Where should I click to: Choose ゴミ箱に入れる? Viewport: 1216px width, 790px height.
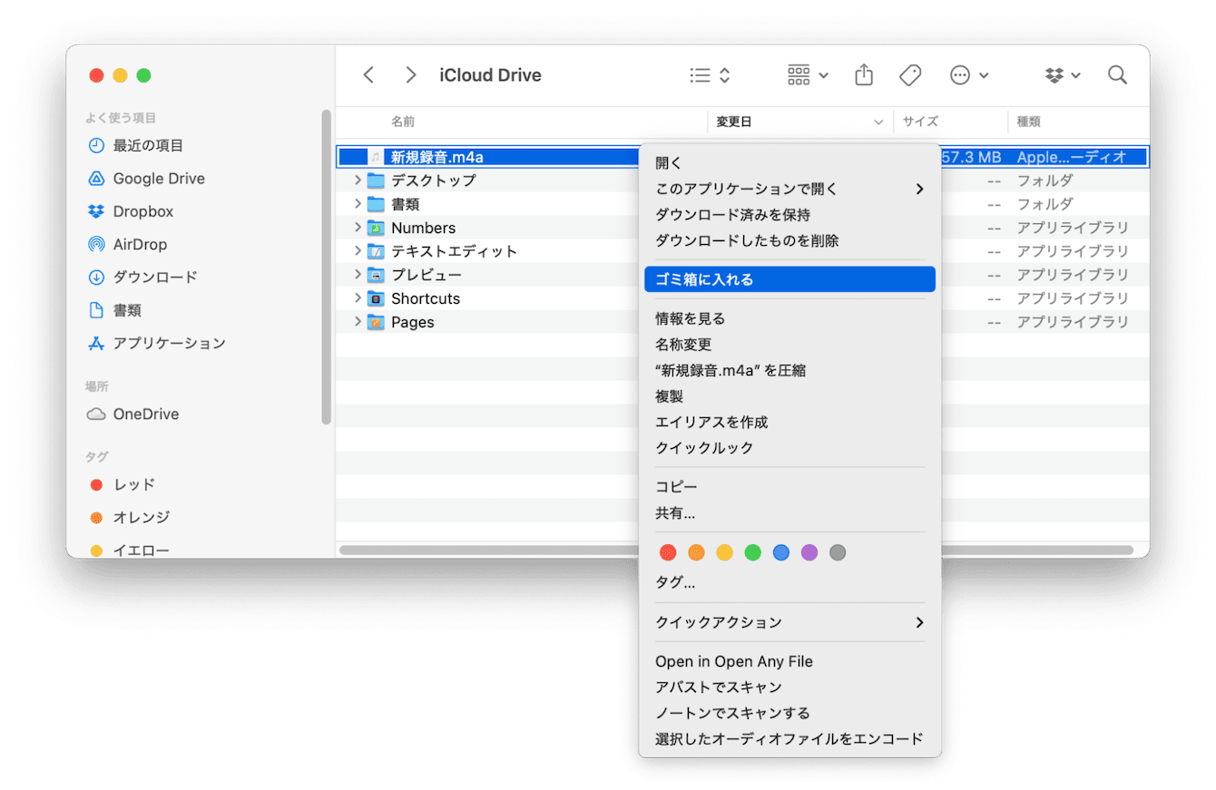click(790, 280)
